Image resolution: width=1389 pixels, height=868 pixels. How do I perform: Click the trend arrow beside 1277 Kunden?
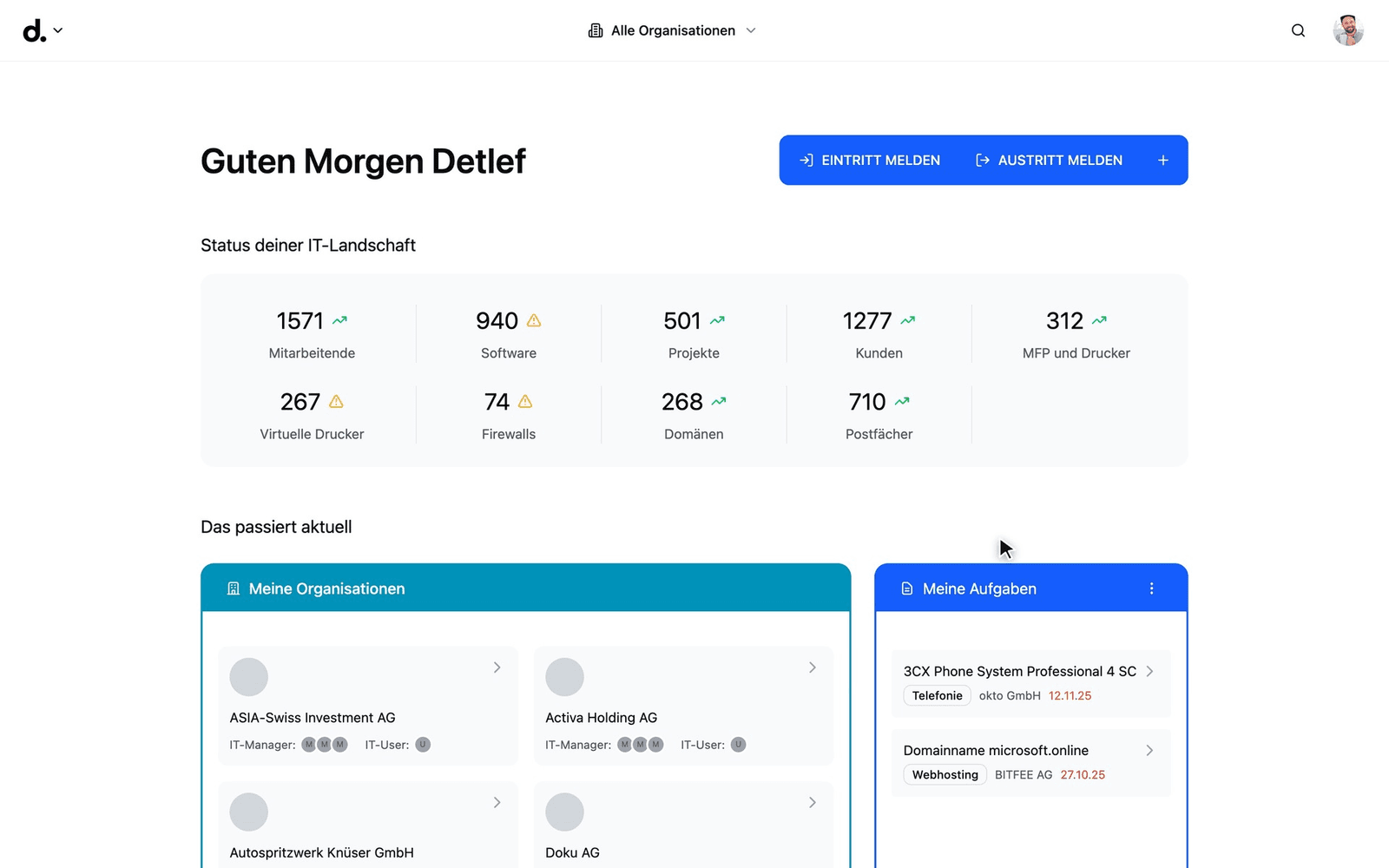907,320
